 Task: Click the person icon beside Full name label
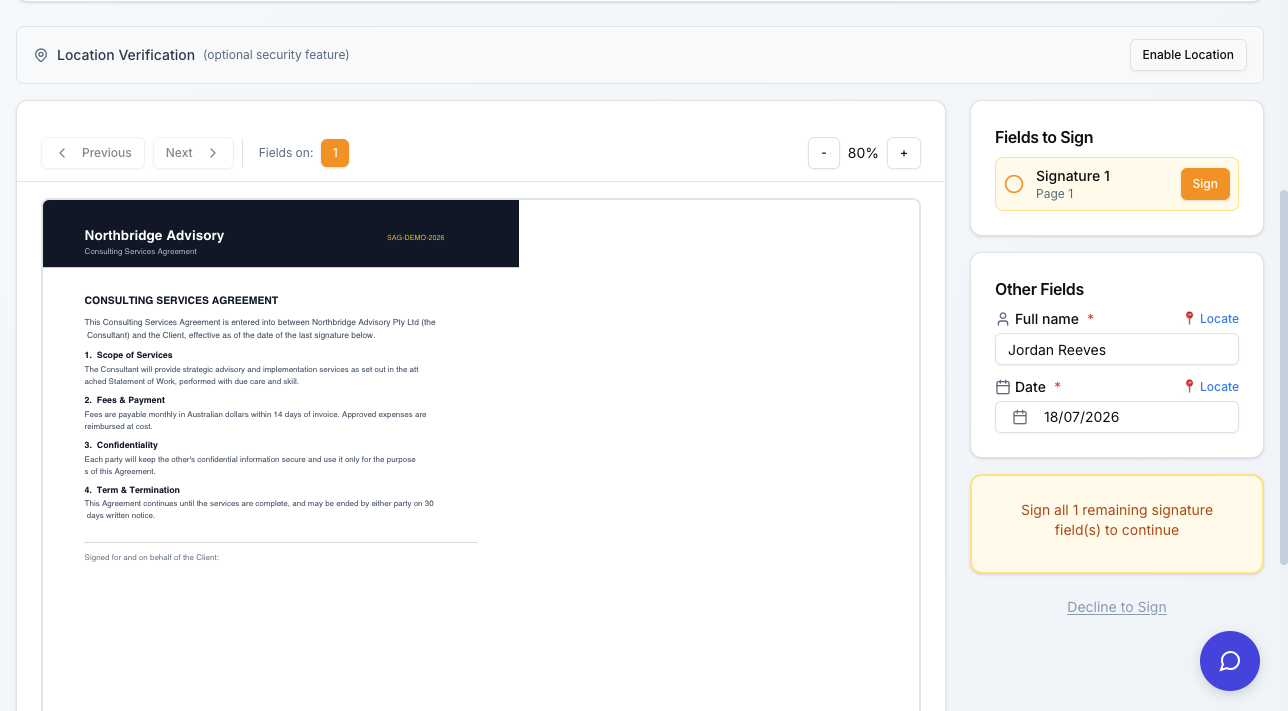1003,319
